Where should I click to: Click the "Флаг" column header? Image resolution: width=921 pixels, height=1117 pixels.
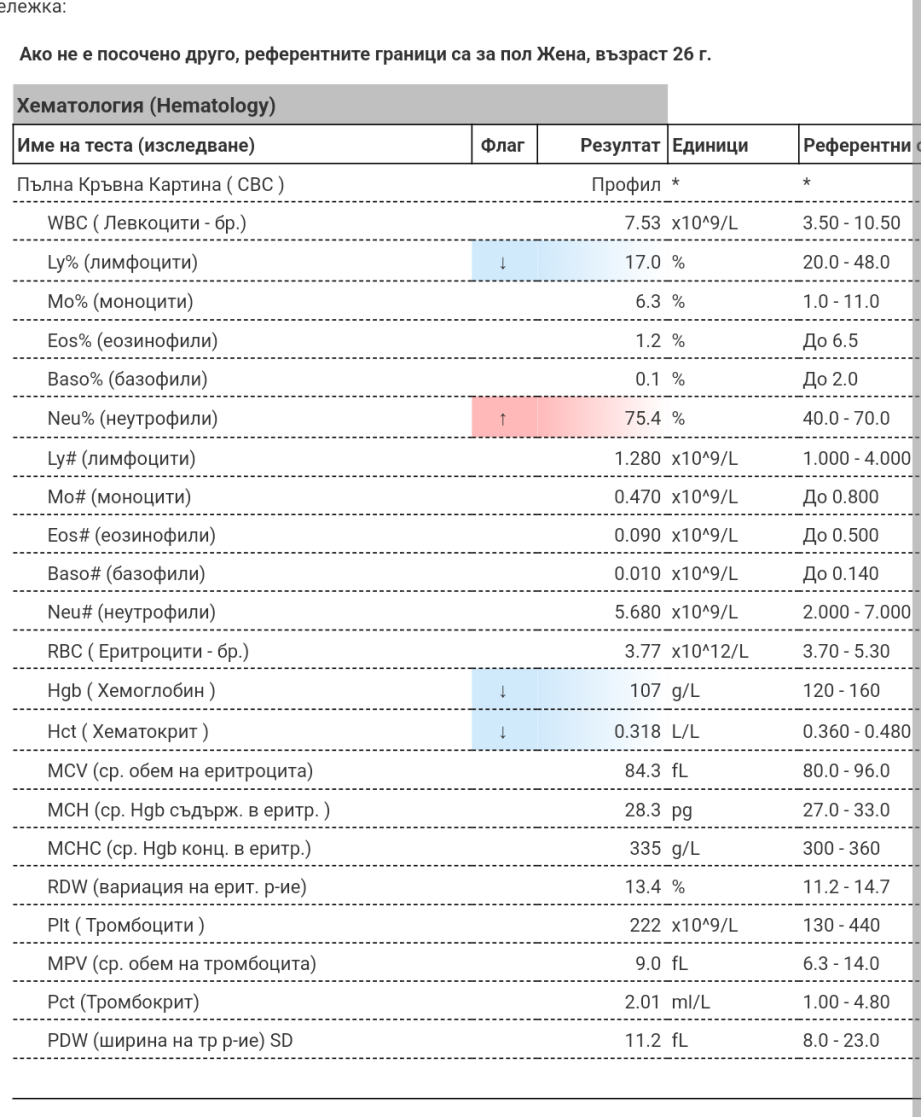click(503, 146)
